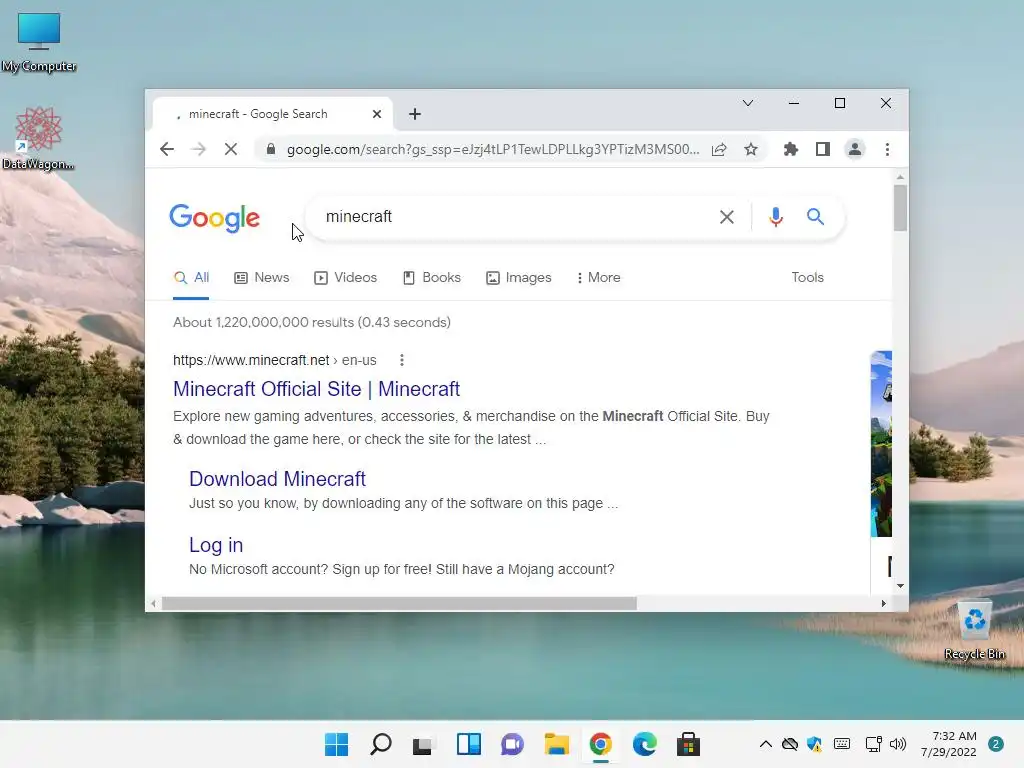Launch Microsoft Edge from taskbar
Screen dimensions: 1024x768
645,744
